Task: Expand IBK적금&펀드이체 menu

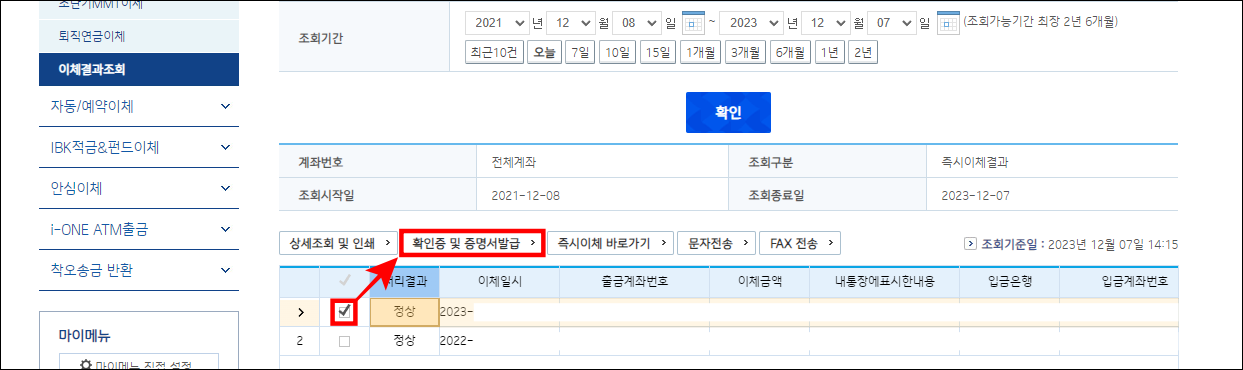Action: point(140,147)
